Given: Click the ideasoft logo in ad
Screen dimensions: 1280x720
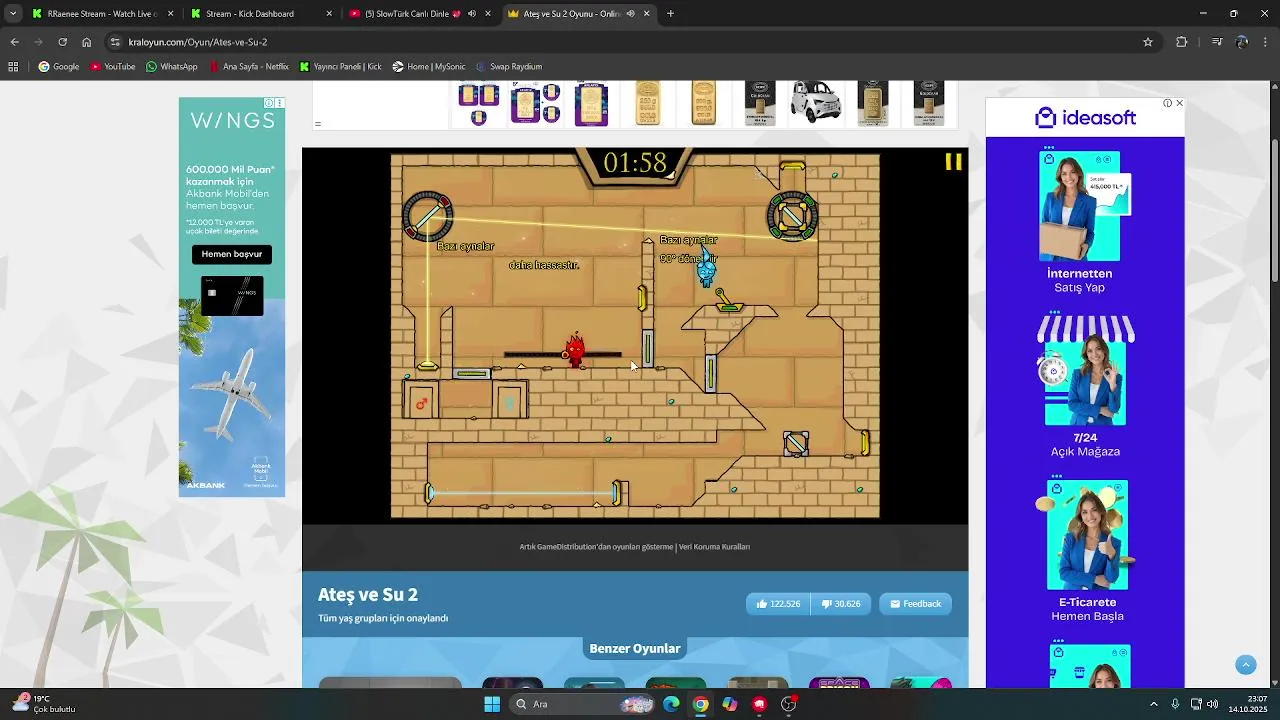Looking at the screenshot, I should coord(1085,118).
